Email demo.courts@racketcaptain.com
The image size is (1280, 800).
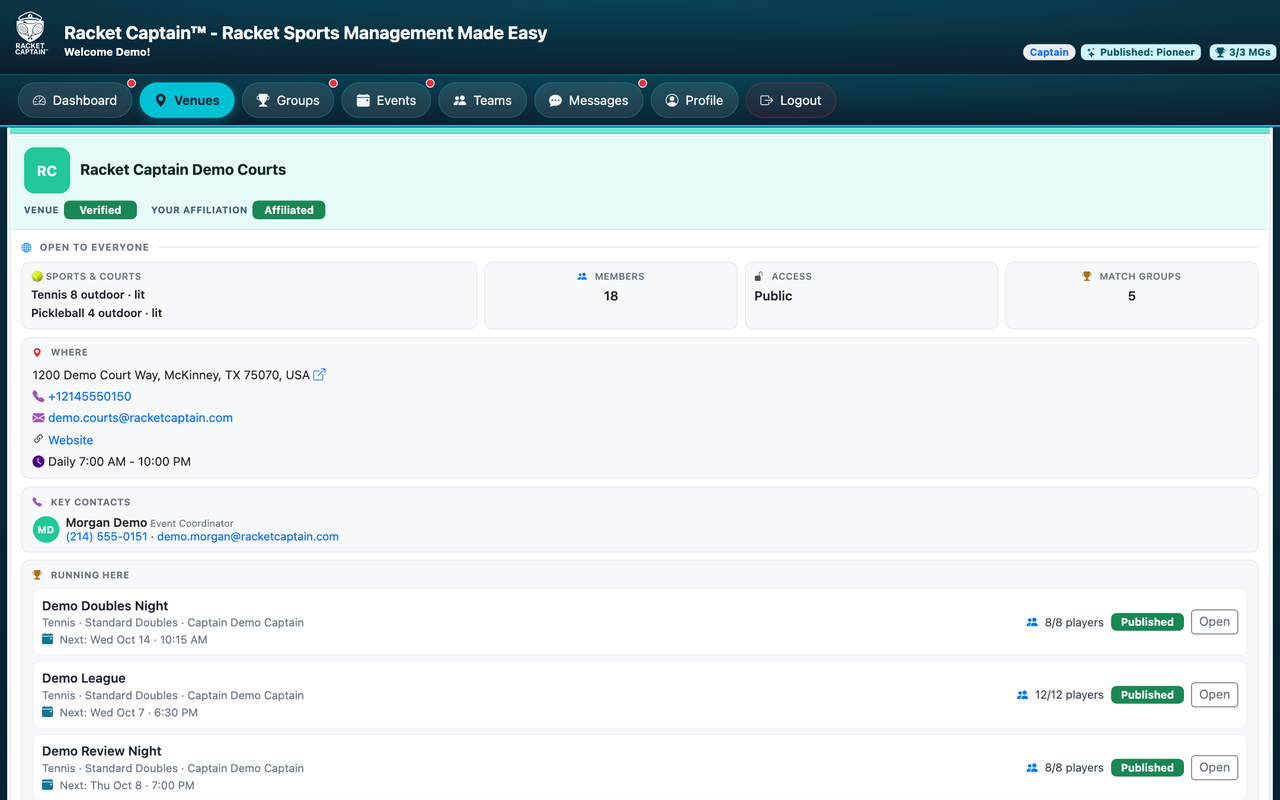140,418
